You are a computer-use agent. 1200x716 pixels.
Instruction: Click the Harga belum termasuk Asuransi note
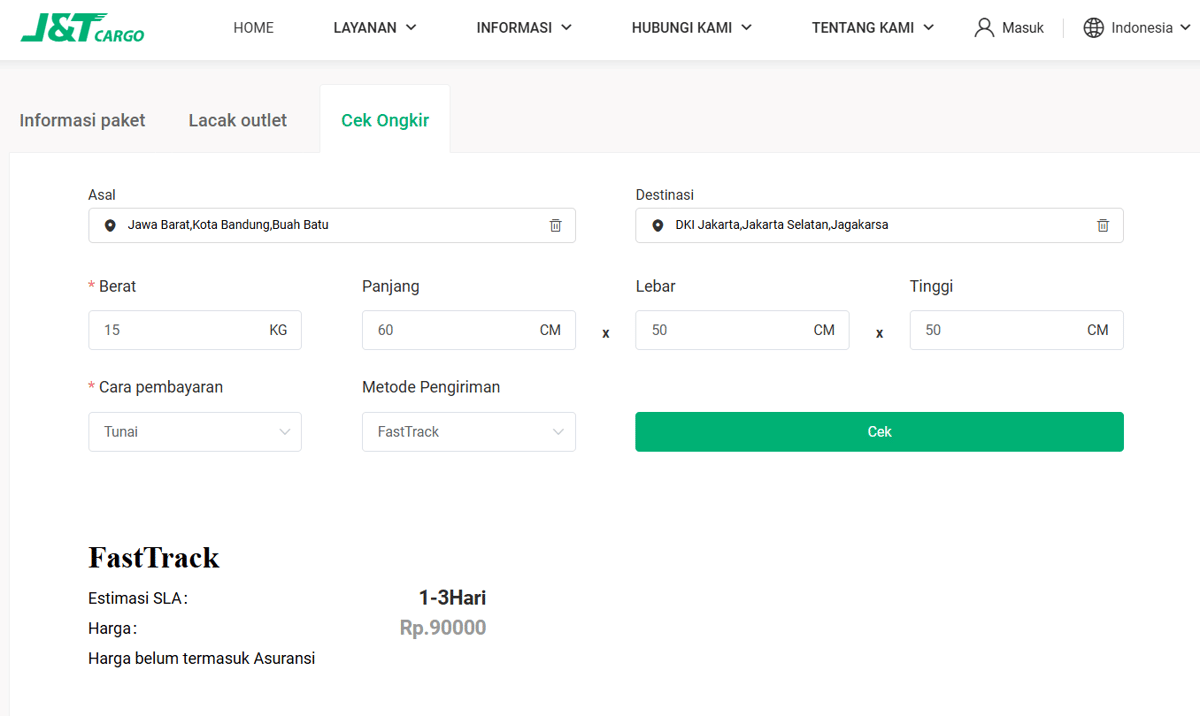click(202, 658)
